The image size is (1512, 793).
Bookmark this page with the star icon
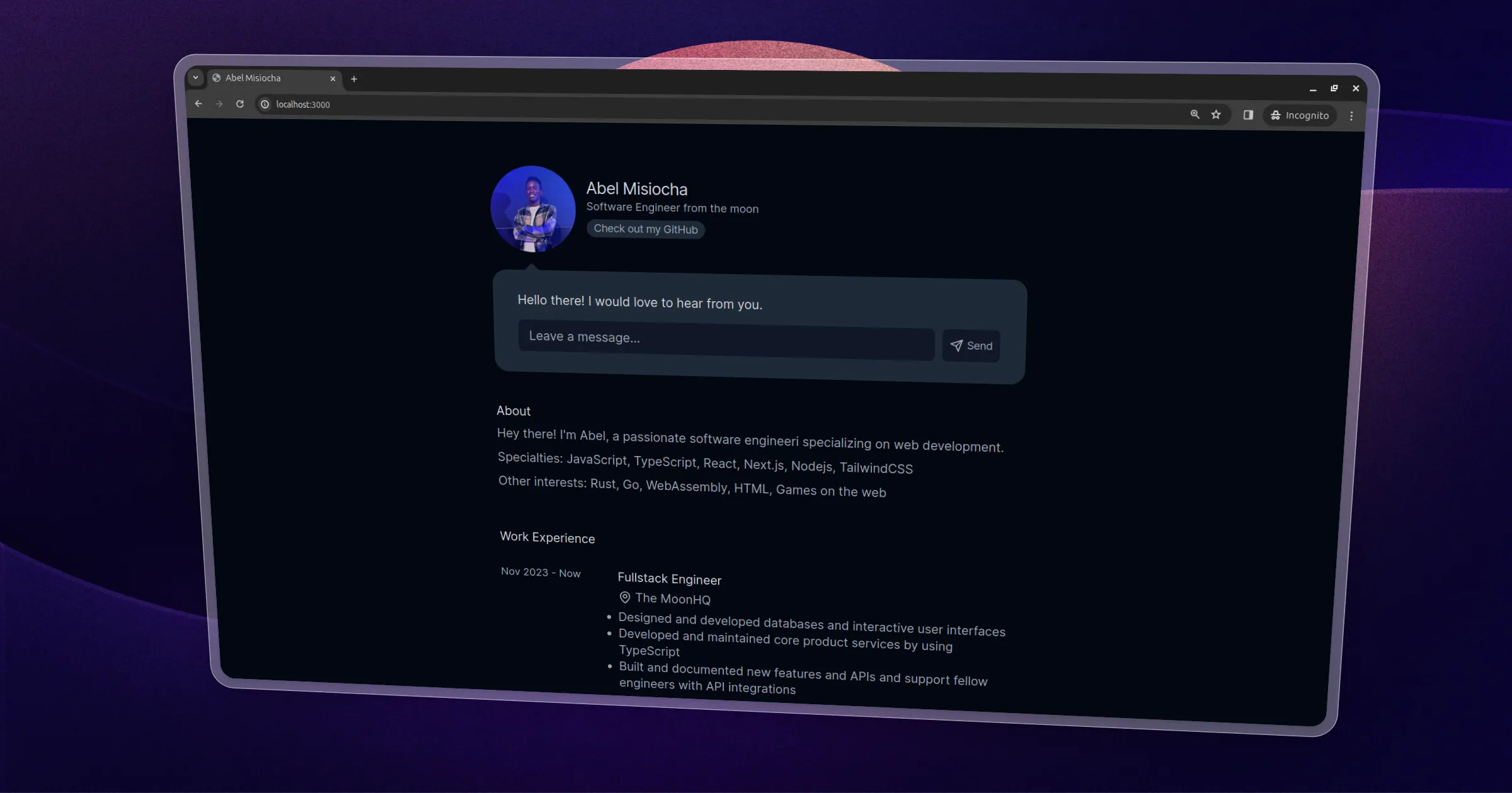(1216, 115)
